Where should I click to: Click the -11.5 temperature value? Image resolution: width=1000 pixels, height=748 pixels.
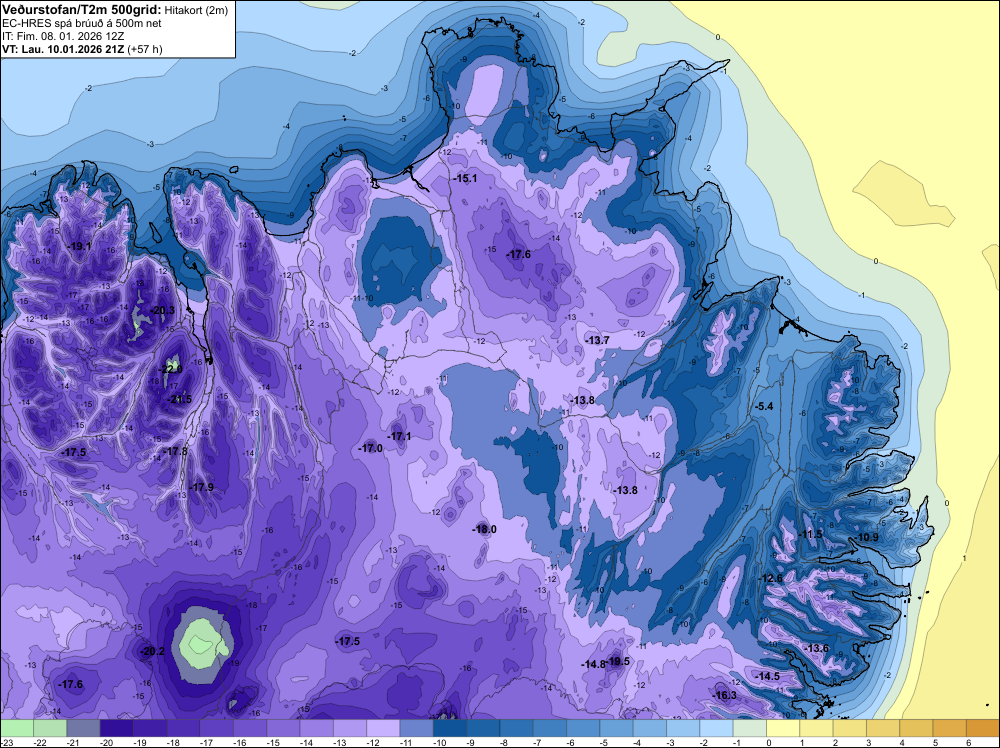tap(811, 534)
